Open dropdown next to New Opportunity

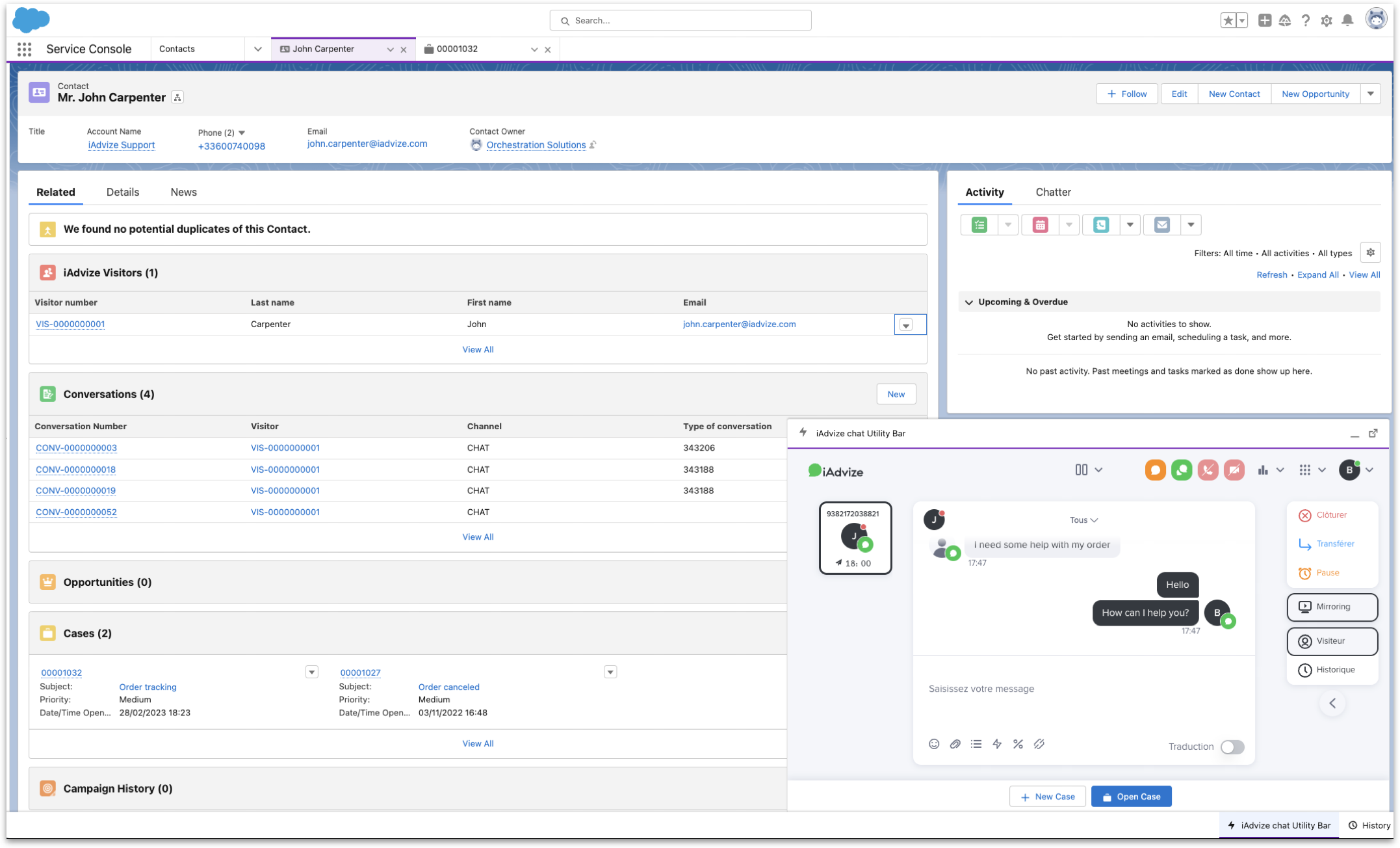click(1371, 94)
